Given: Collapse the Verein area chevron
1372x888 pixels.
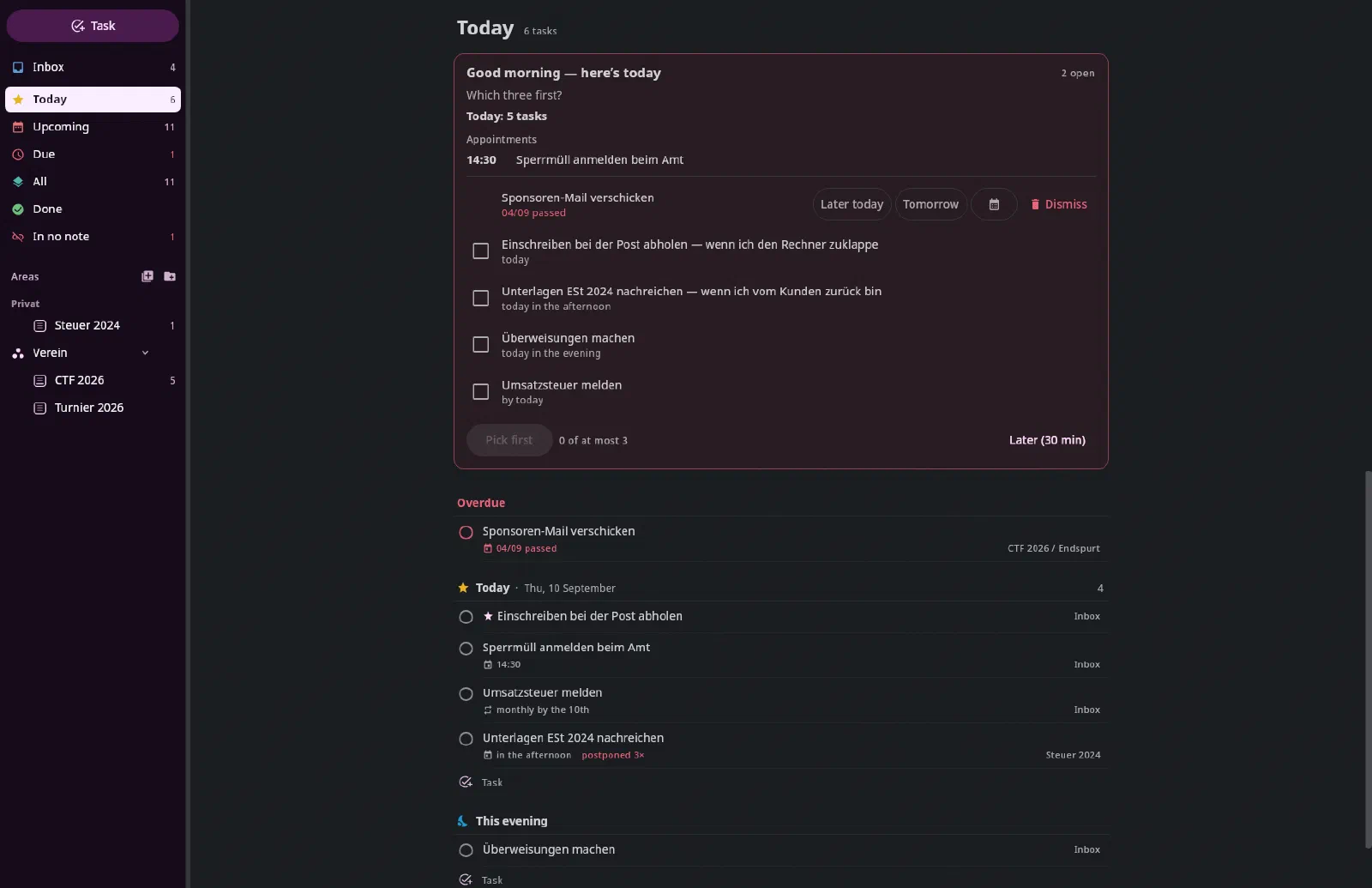Looking at the screenshot, I should click(145, 353).
